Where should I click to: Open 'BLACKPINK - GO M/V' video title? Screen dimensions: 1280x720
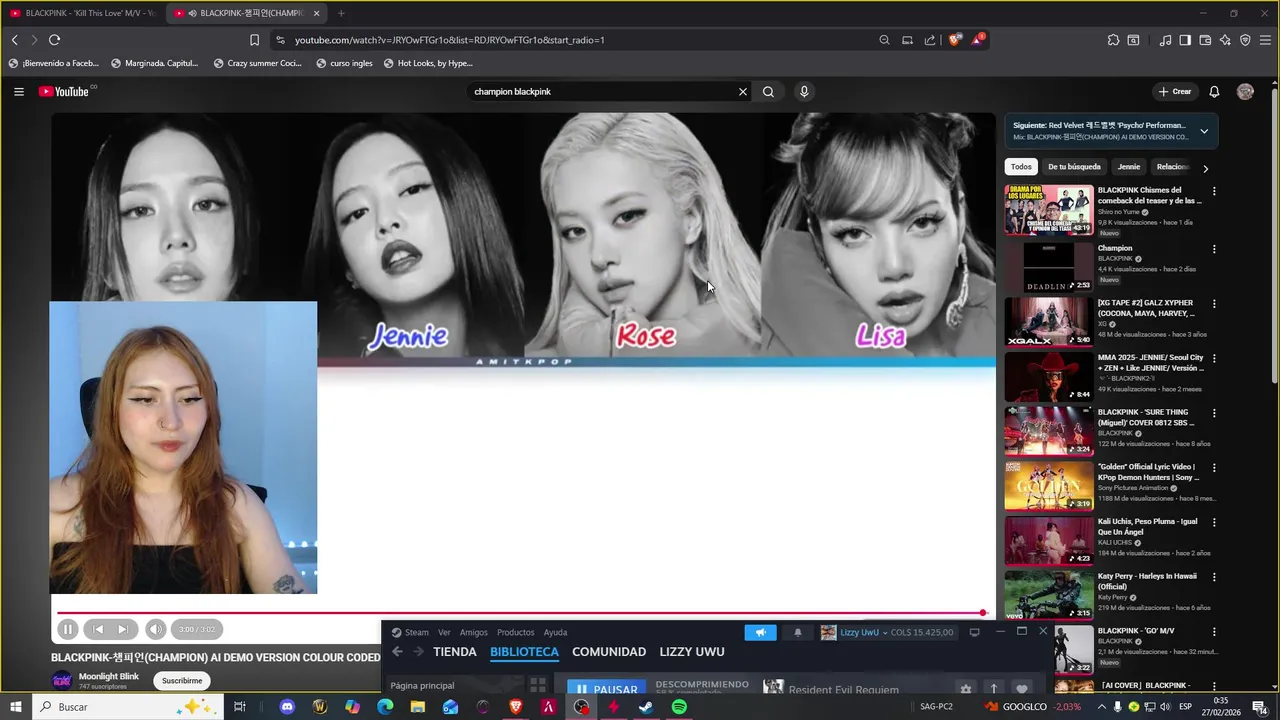coord(1136,631)
